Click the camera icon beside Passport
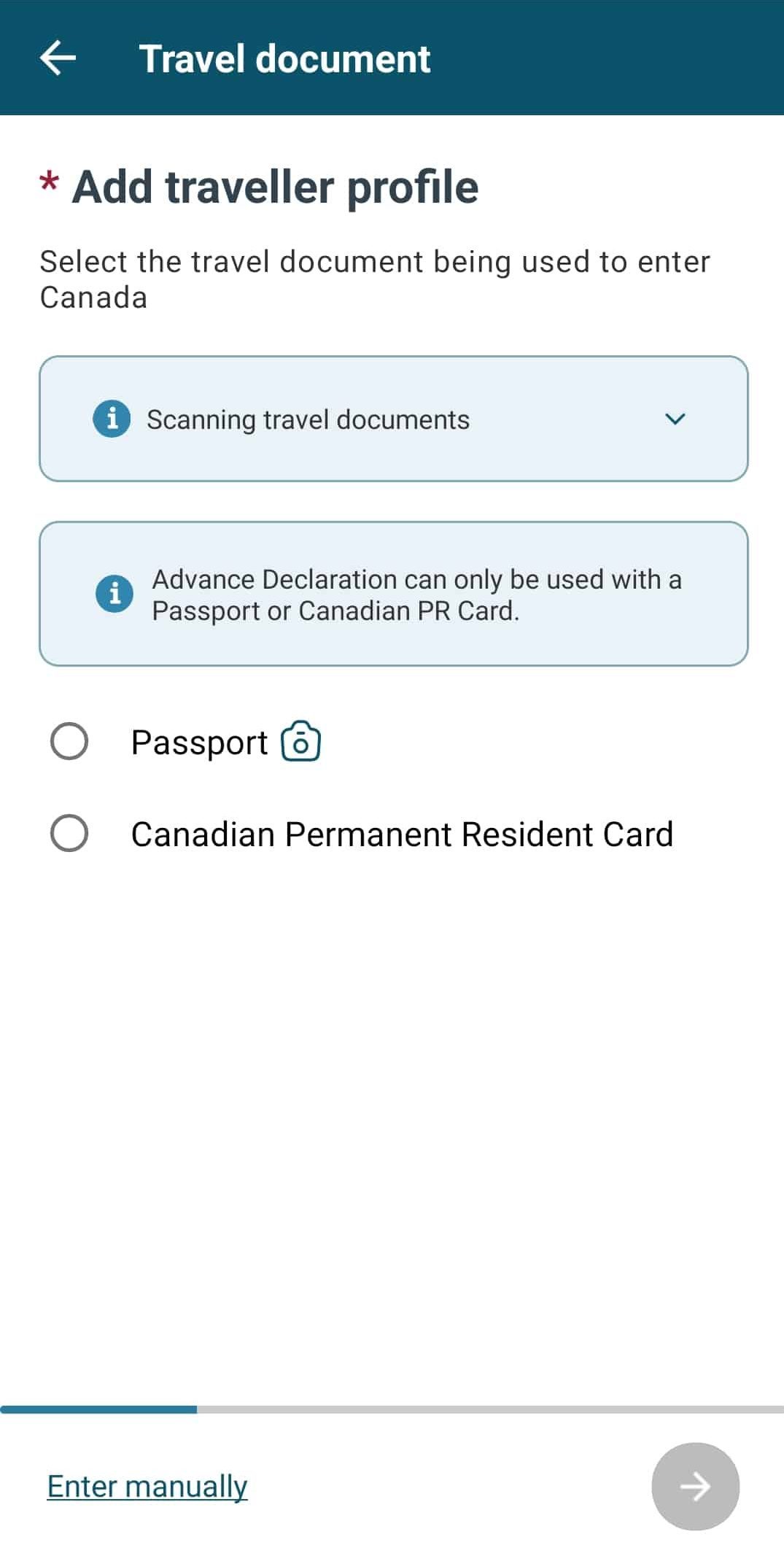 click(x=301, y=741)
